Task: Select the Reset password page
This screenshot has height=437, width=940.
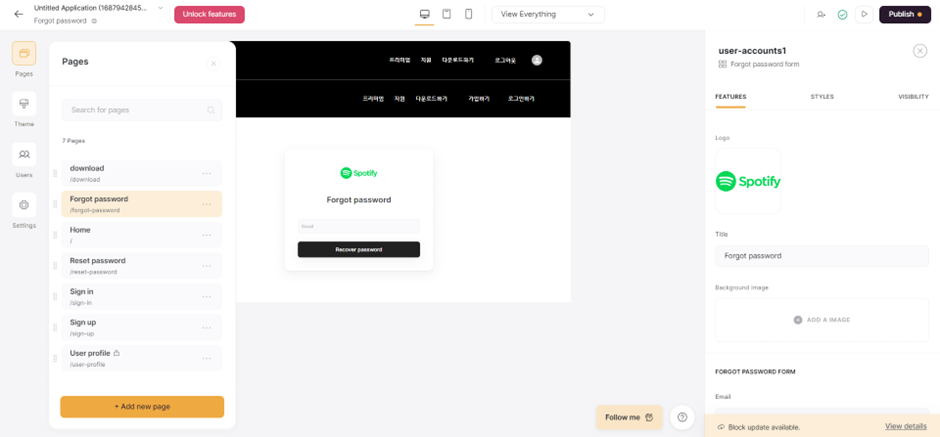Action: click(x=141, y=266)
